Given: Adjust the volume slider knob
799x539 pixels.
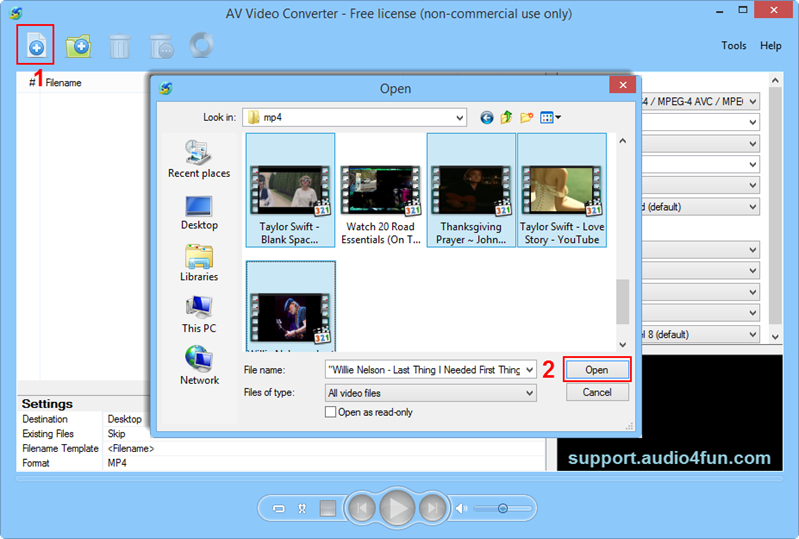Looking at the screenshot, I should coord(502,508).
